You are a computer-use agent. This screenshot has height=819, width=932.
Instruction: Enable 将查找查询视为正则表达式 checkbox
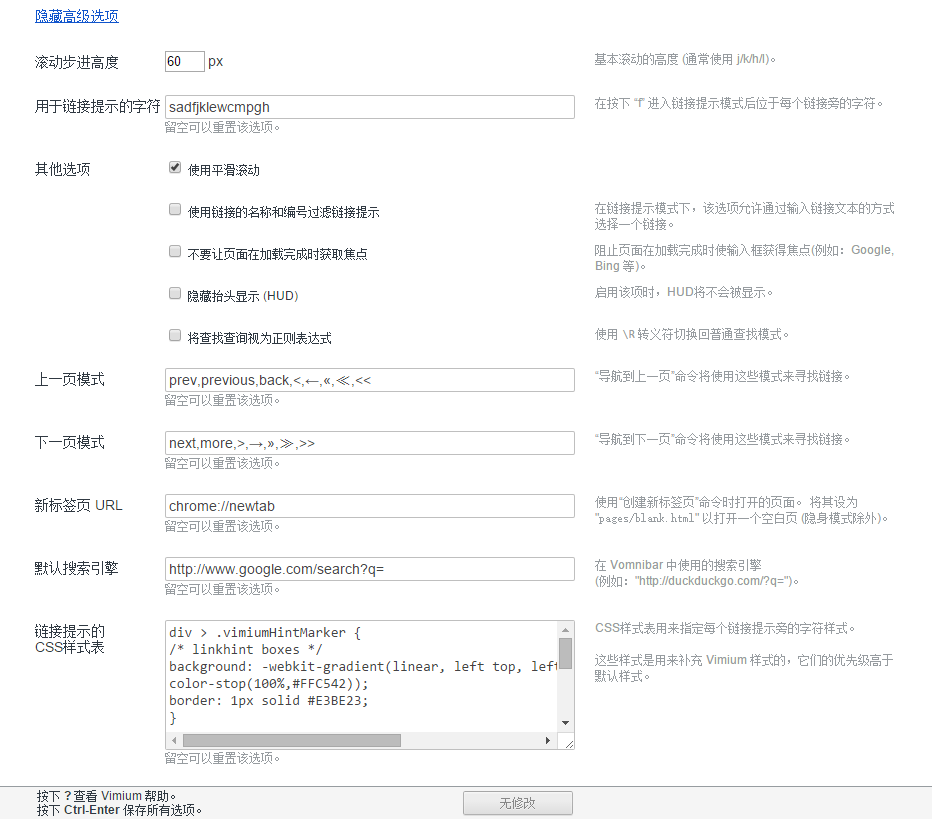click(175, 335)
